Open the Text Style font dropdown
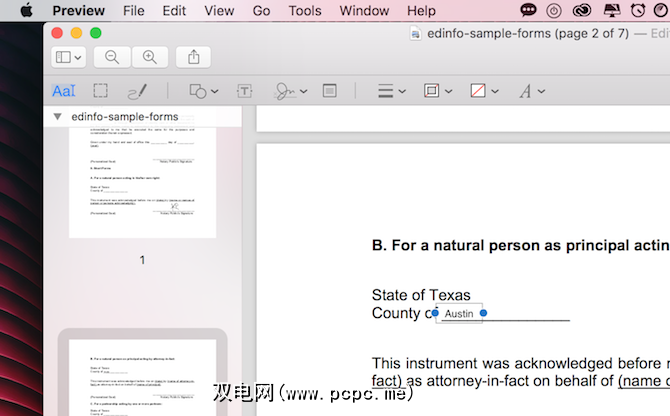This screenshot has width=670, height=416. (x=532, y=91)
